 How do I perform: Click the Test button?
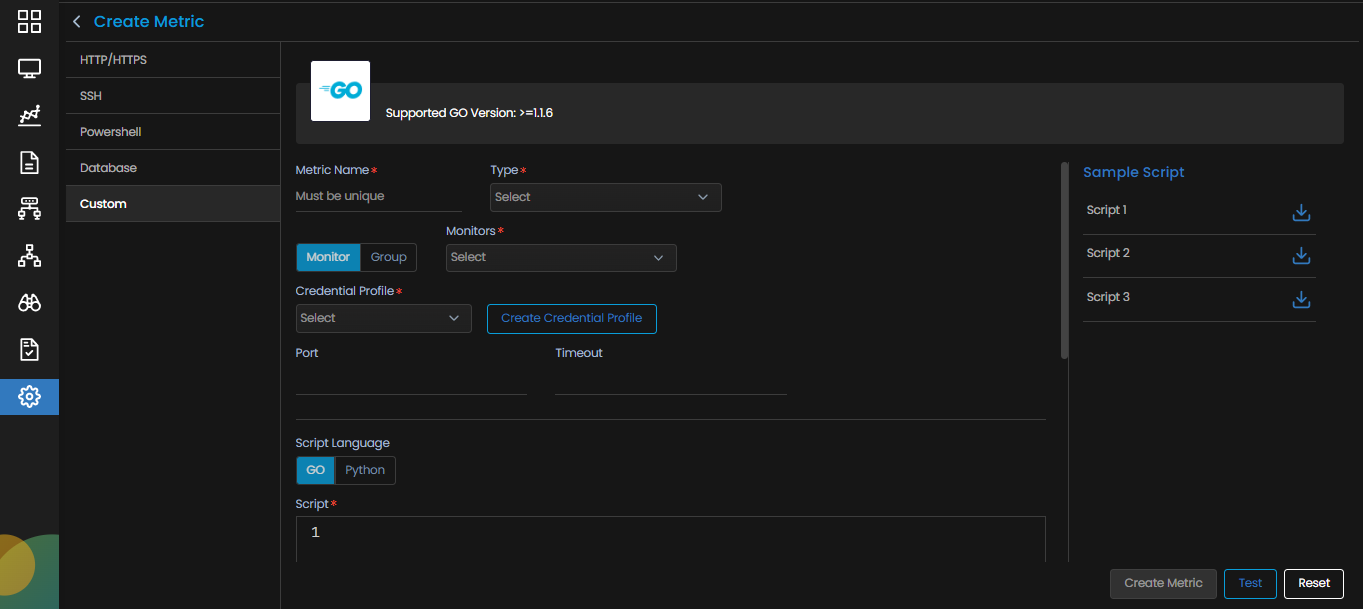point(1250,583)
